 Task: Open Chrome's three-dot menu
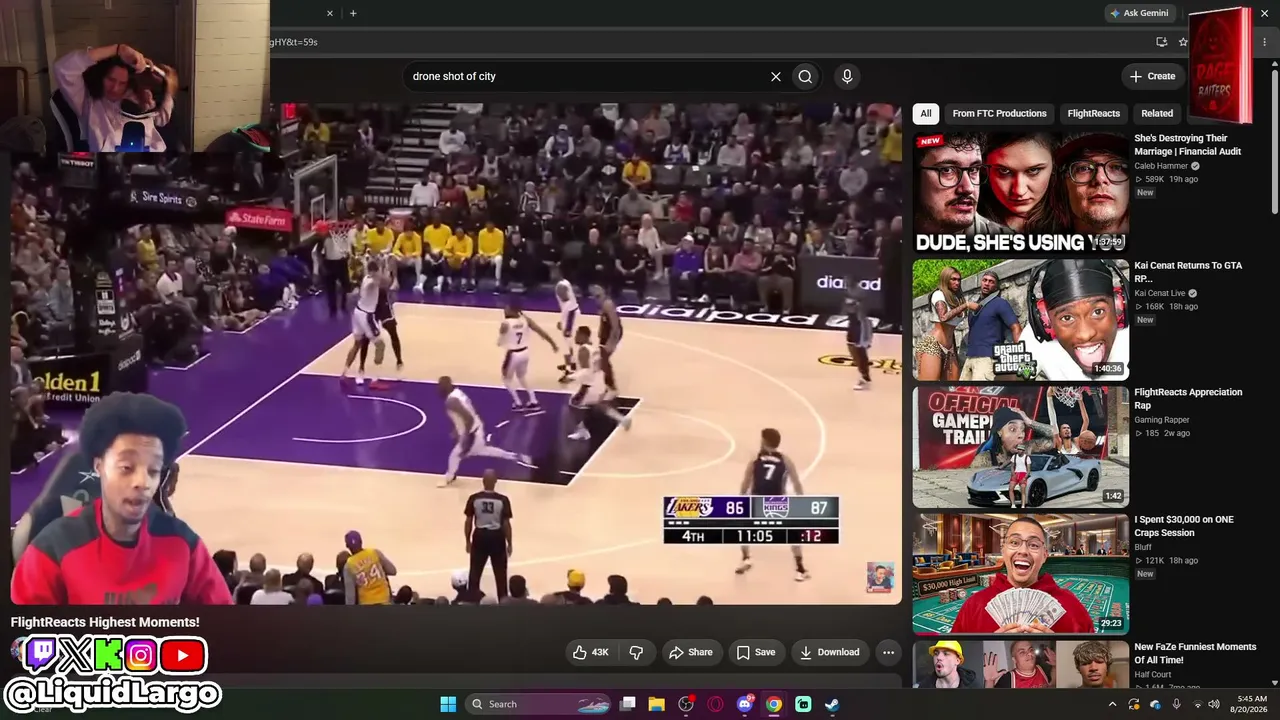tap(1264, 42)
